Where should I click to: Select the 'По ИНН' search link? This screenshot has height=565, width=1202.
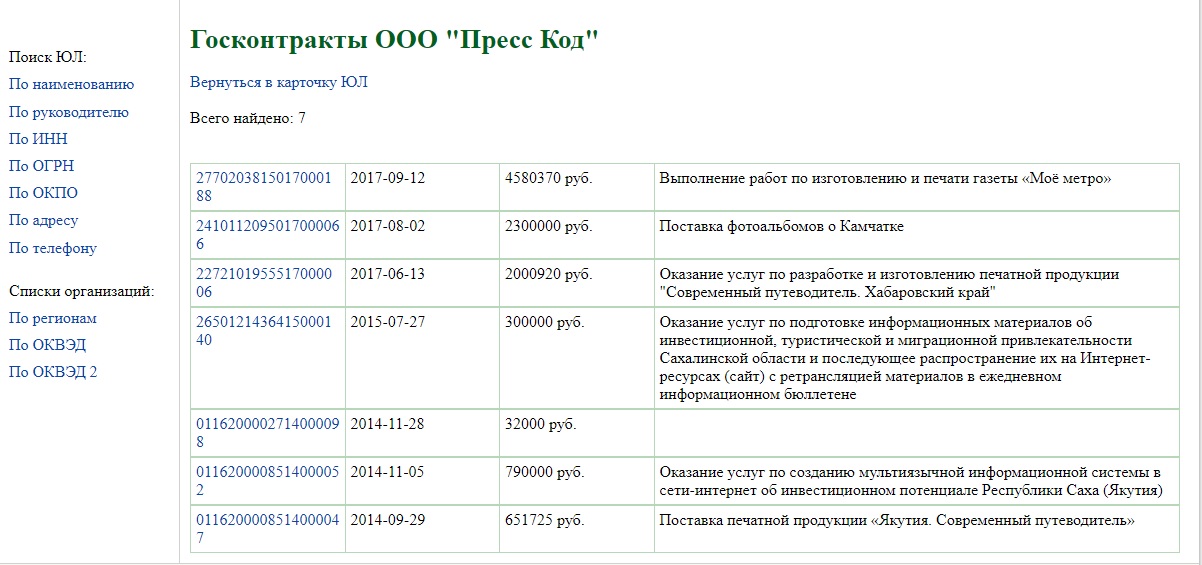[x=38, y=140]
